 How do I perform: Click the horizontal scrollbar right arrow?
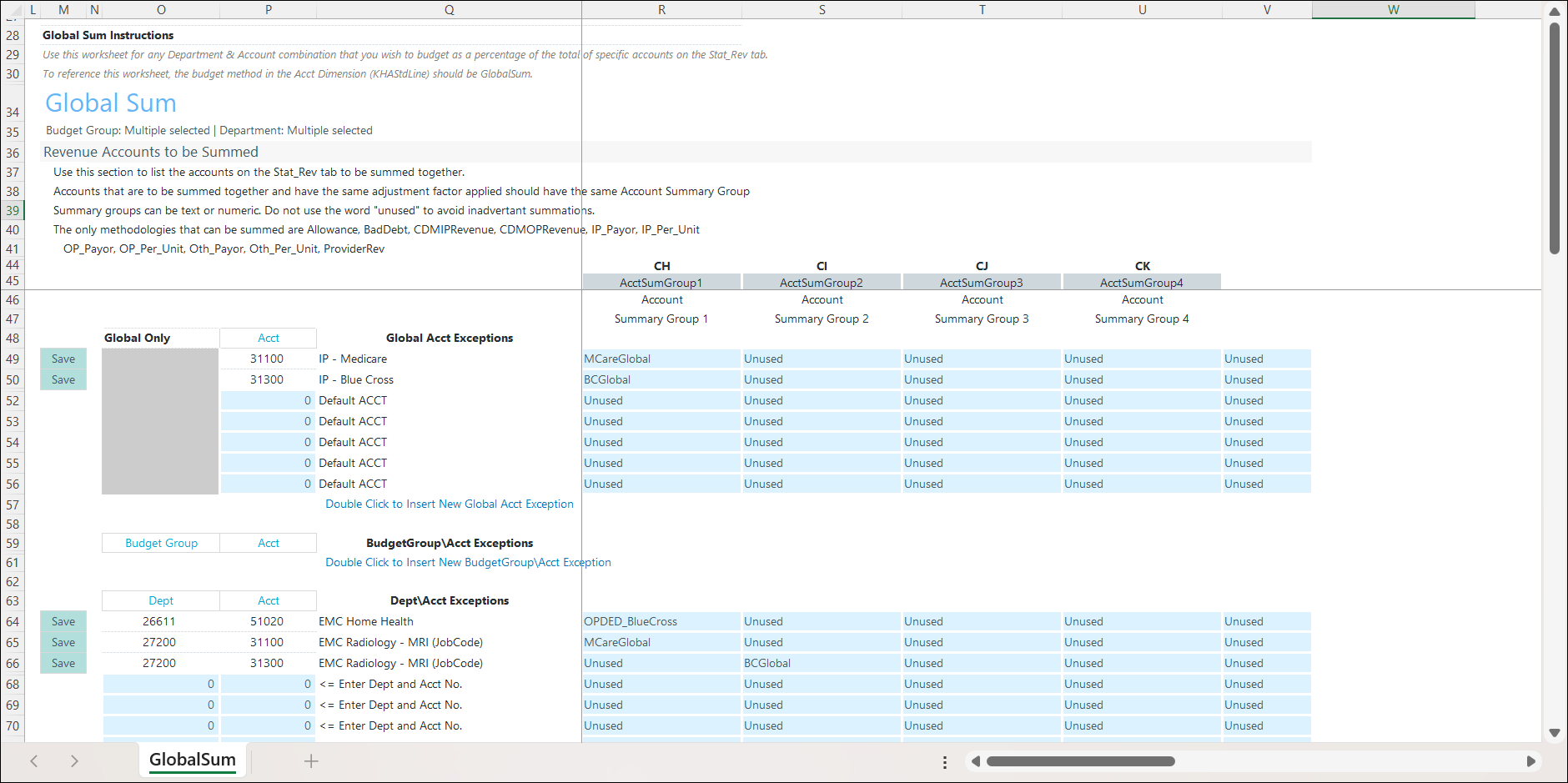pyautogui.click(x=1530, y=761)
